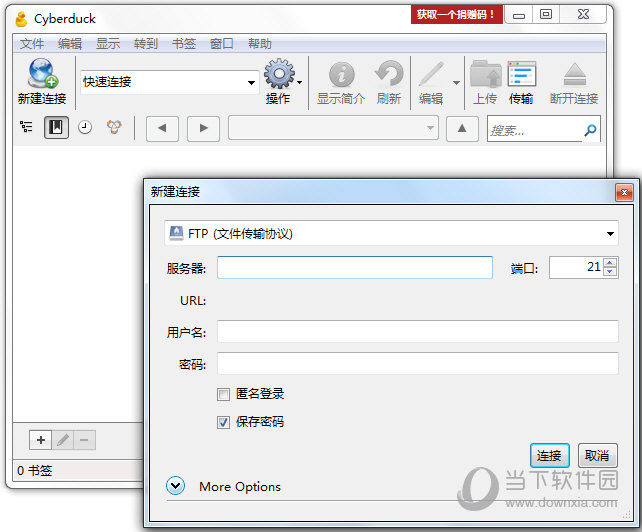Click the More Options label
Image resolution: width=642 pixels, height=532 pixels.
pos(240,487)
